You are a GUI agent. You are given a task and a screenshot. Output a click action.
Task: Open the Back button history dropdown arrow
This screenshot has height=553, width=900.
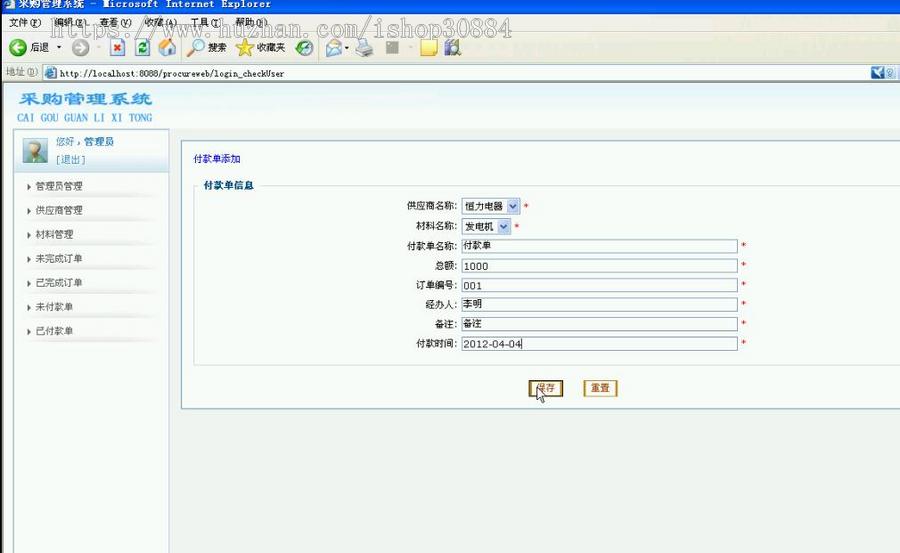pos(59,48)
